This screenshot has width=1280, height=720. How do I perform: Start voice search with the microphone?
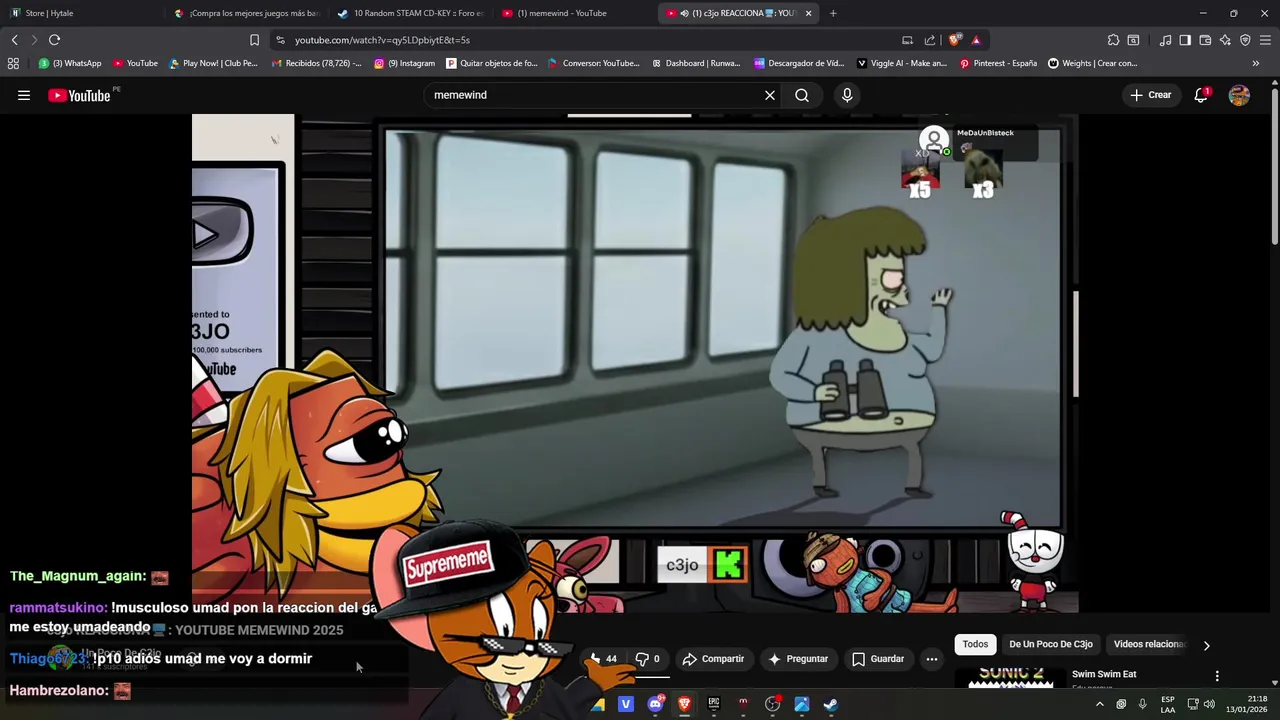click(847, 95)
